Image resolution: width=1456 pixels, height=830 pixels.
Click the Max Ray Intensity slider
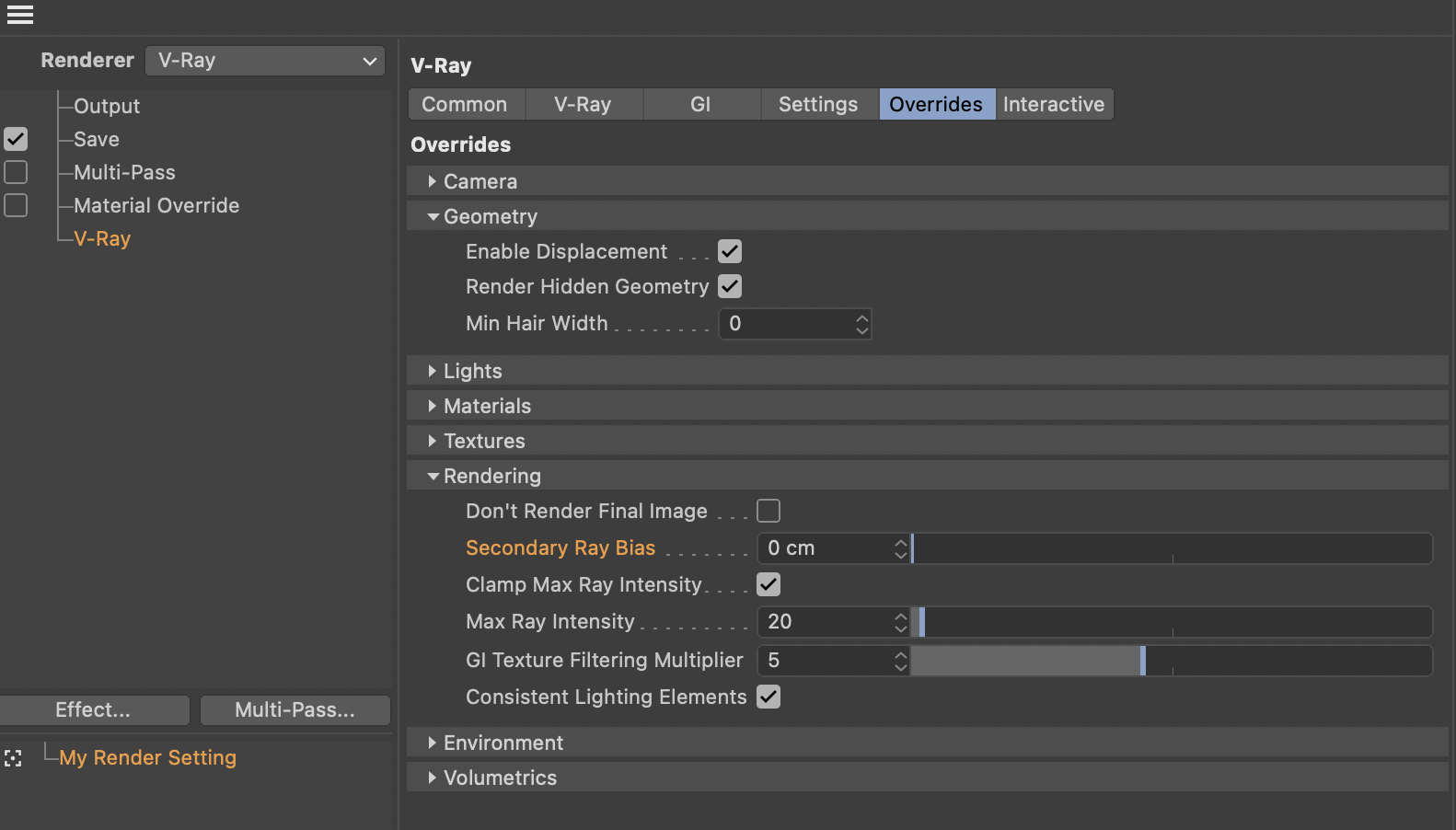pos(1172,622)
